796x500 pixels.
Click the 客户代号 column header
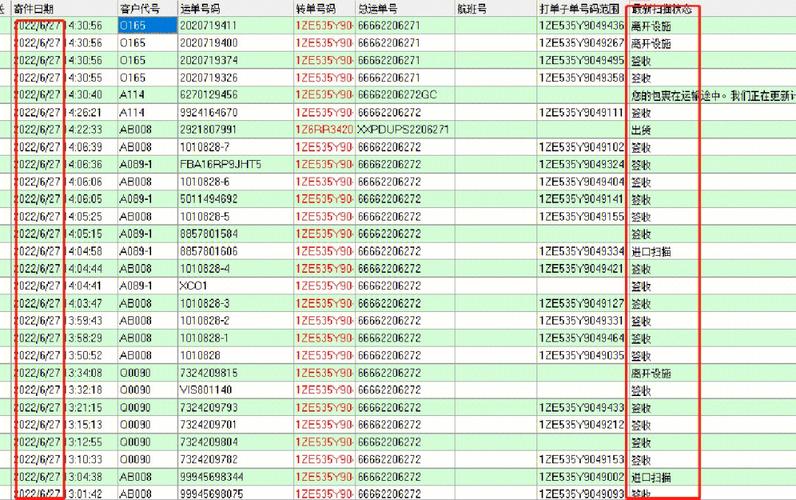(x=140, y=9)
